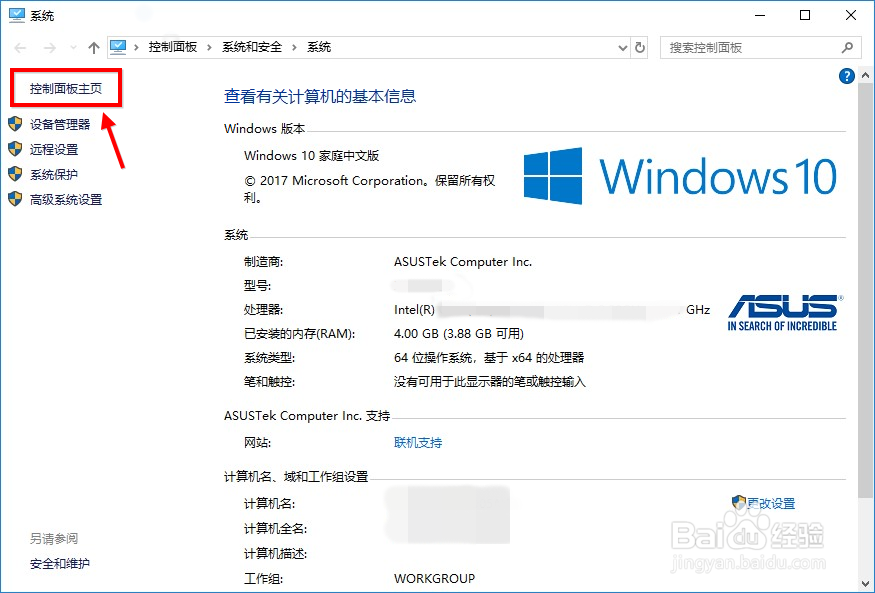
Task: Open the recent locations dropdown arrow
Action: (73, 48)
